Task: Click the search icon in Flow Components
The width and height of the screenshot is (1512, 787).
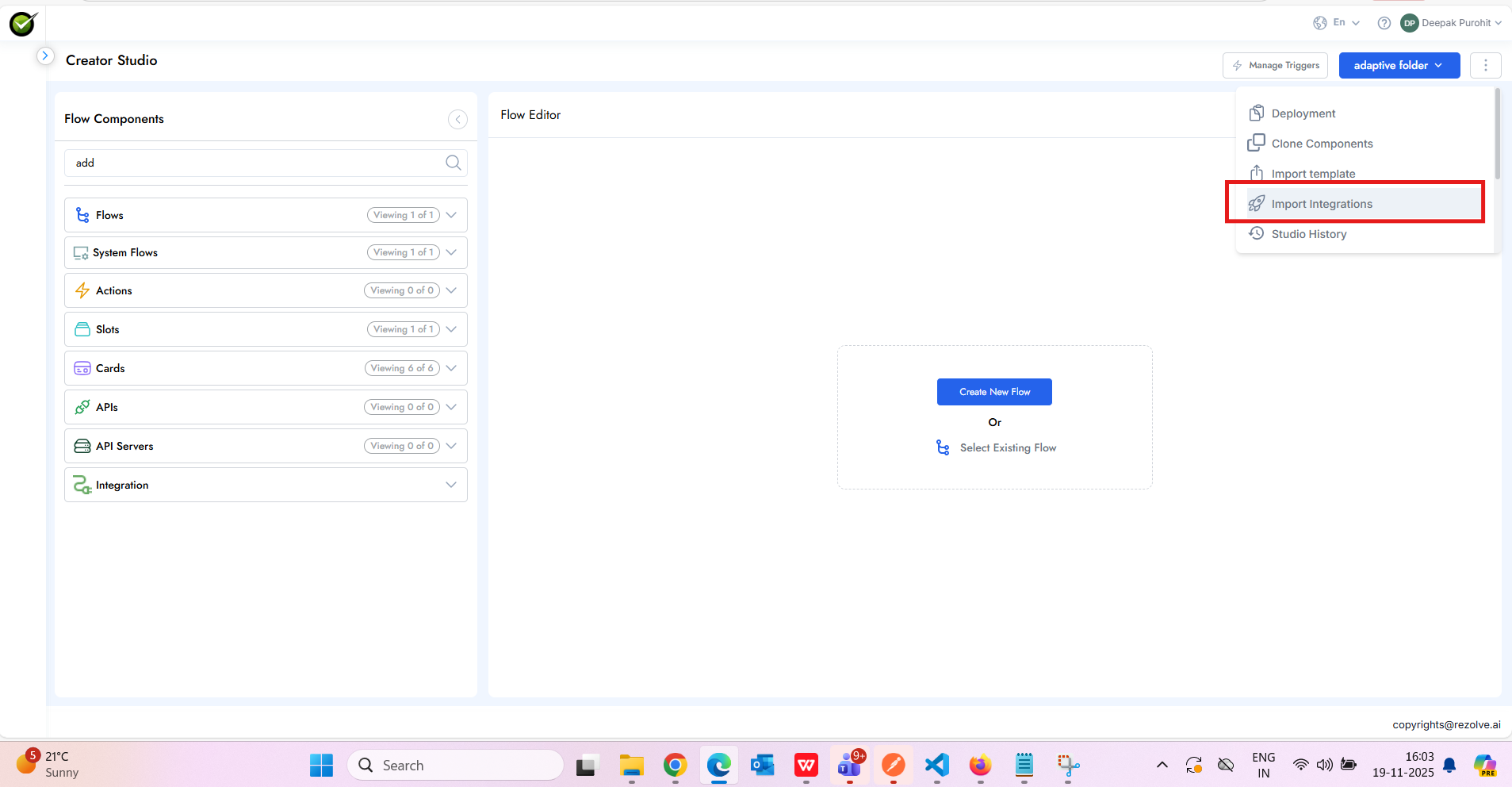Action: [452, 162]
